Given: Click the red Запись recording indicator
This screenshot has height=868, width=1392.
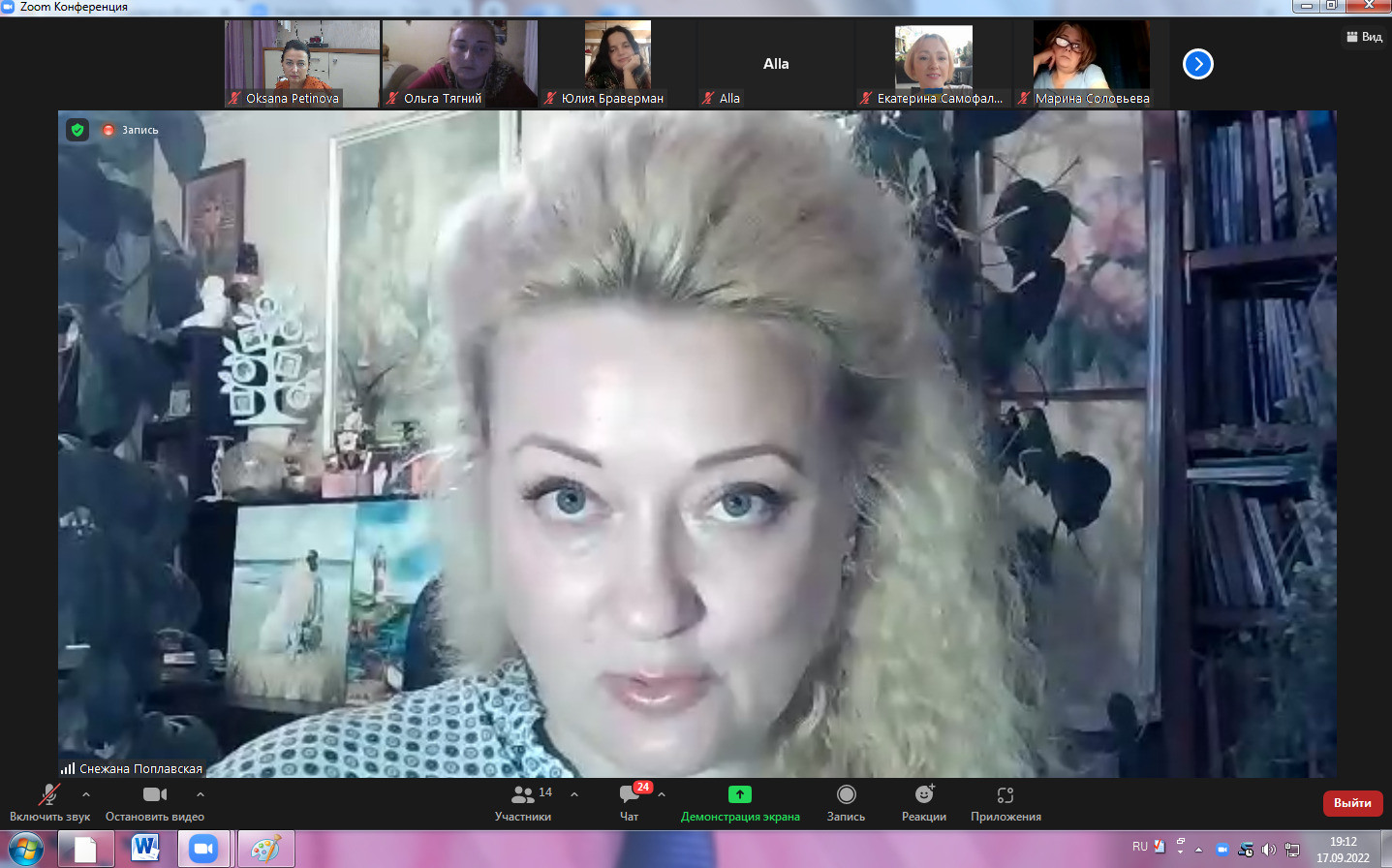Looking at the screenshot, I should [x=131, y=130].
